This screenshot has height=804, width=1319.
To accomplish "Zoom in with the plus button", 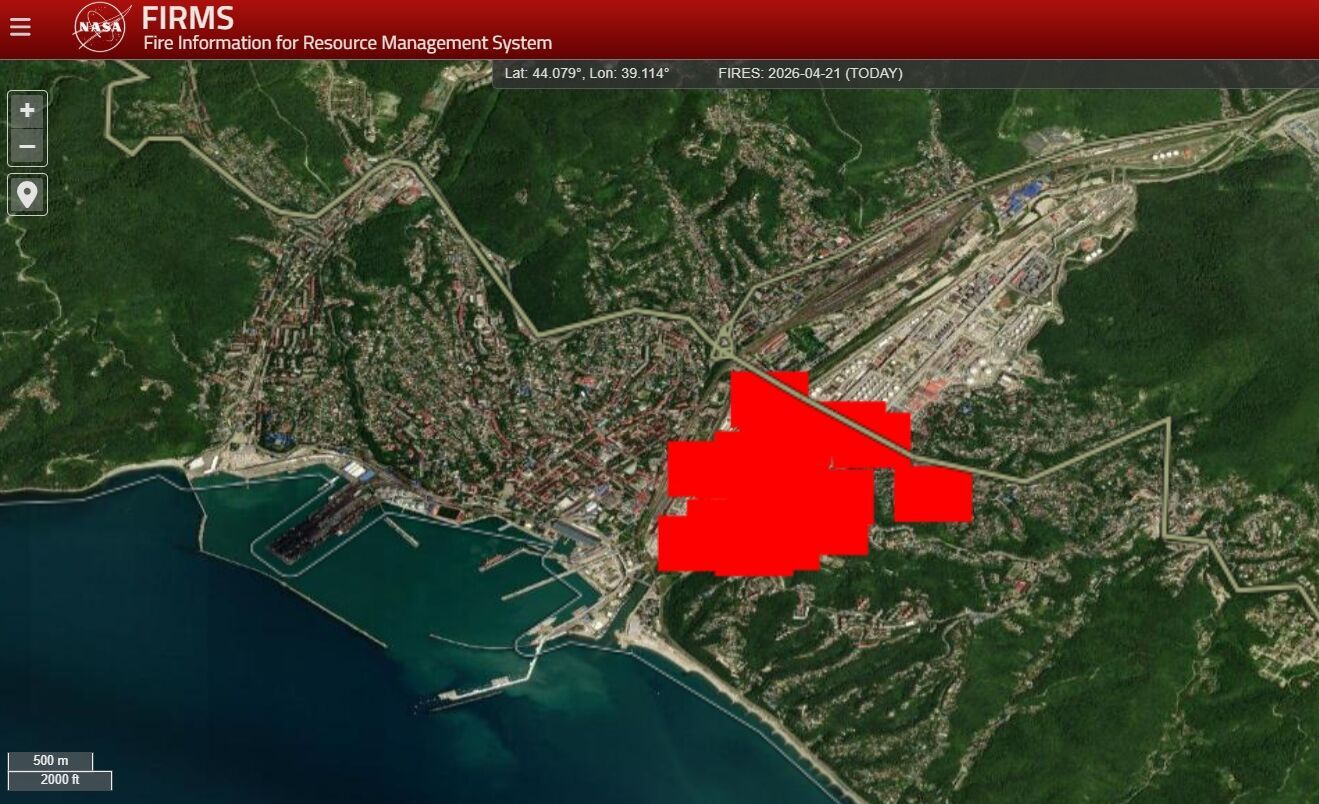I will 27,109.
